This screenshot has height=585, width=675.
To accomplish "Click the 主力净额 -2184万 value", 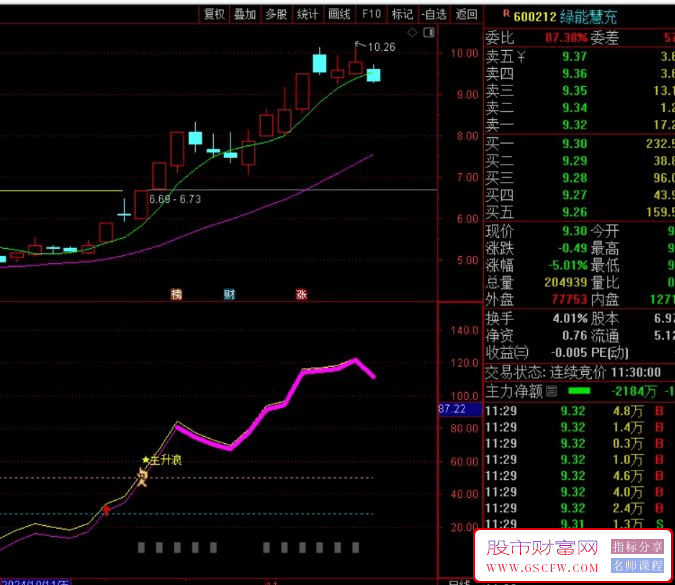I will point(634,391).
